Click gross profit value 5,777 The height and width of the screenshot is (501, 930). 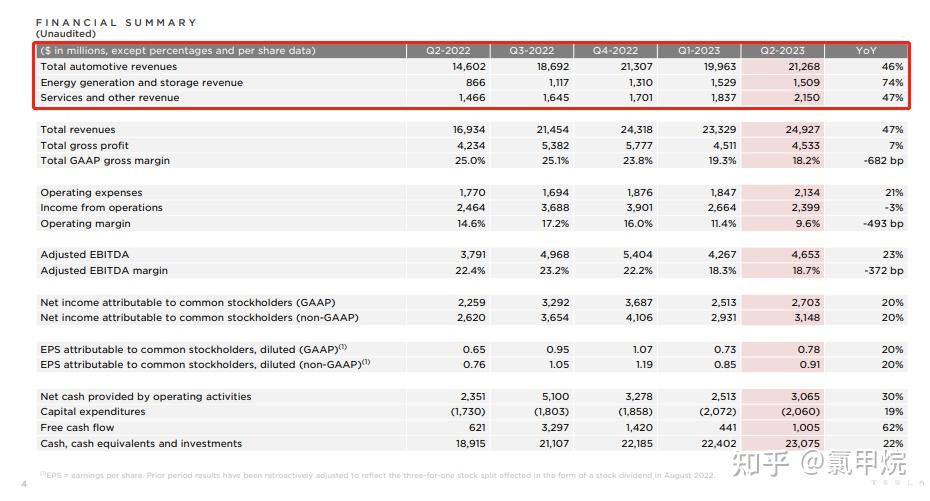coord(638,146)
